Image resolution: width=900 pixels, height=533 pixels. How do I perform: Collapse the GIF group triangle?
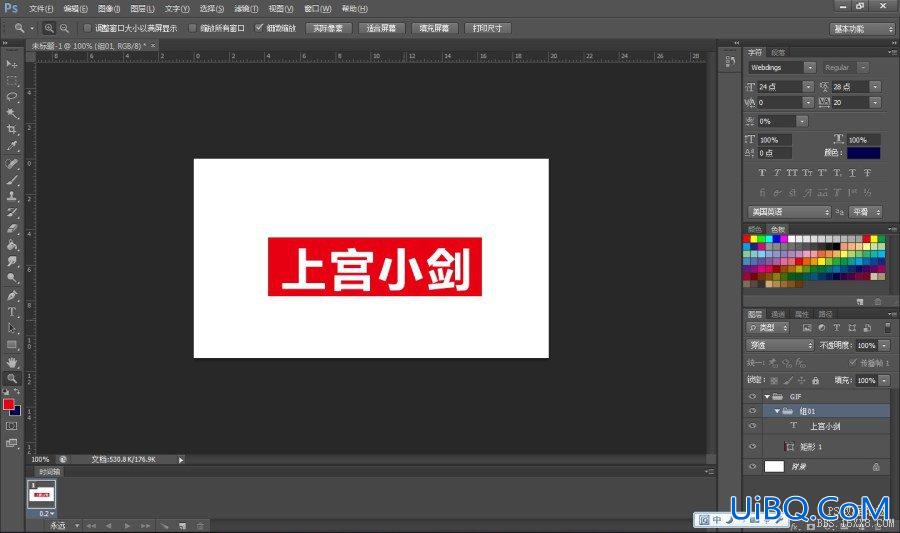[767, 396]
